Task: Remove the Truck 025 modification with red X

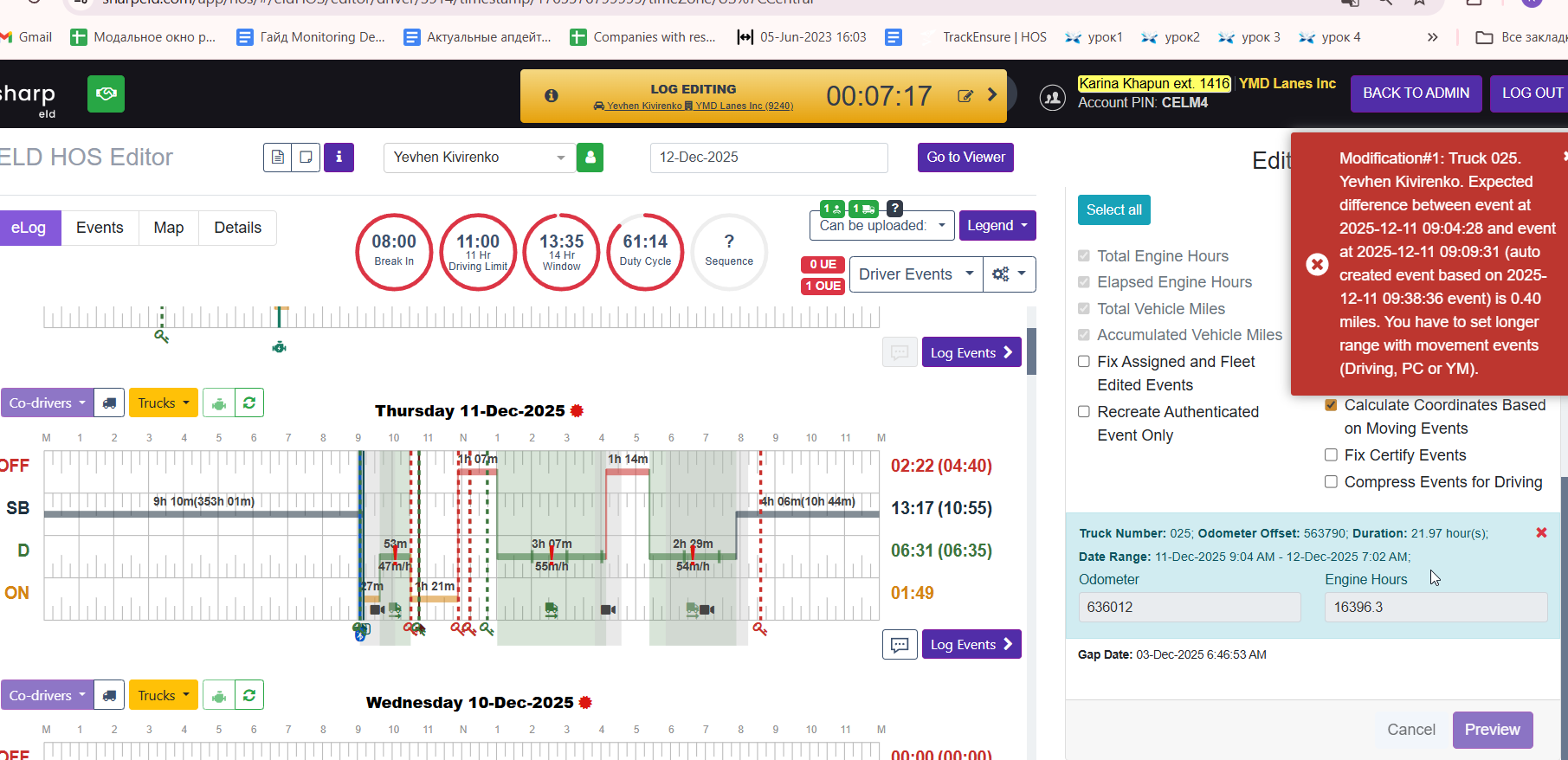Action: pyautogui.click(x=1541, y=532)
